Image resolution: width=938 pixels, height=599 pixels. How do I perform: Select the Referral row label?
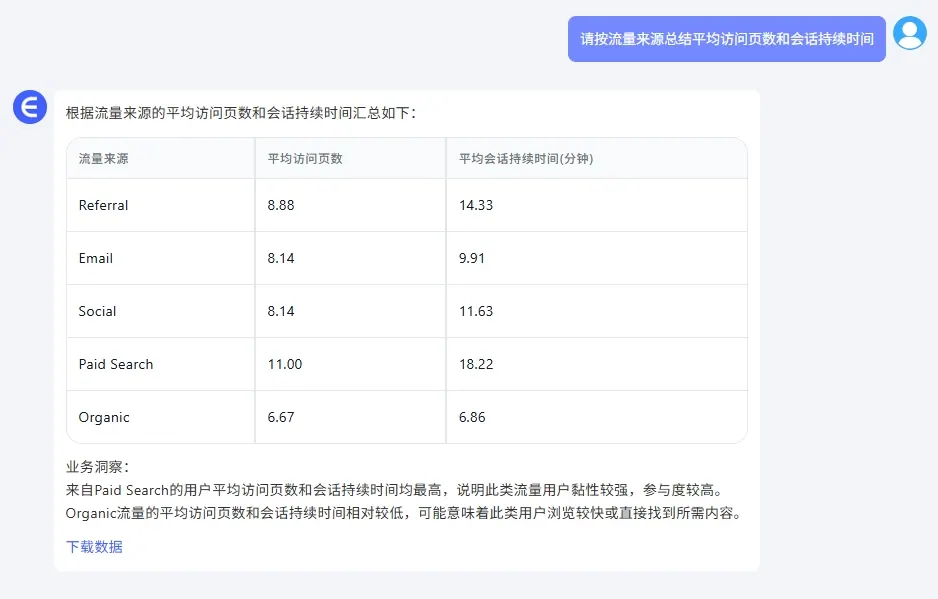click(x=103, y=205)
